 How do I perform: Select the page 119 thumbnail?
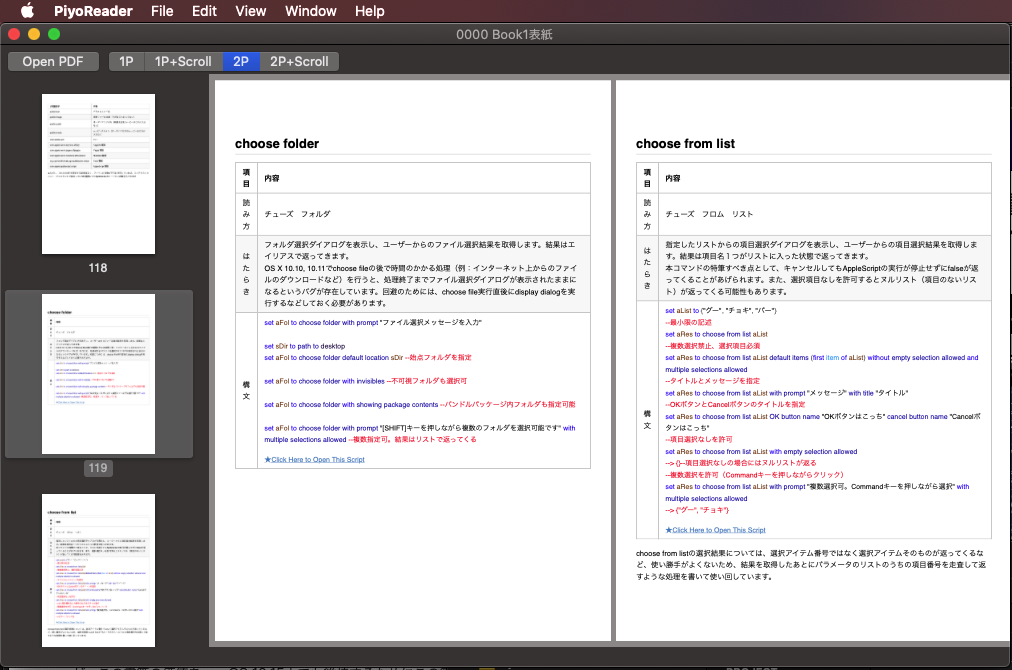point(98,373)
